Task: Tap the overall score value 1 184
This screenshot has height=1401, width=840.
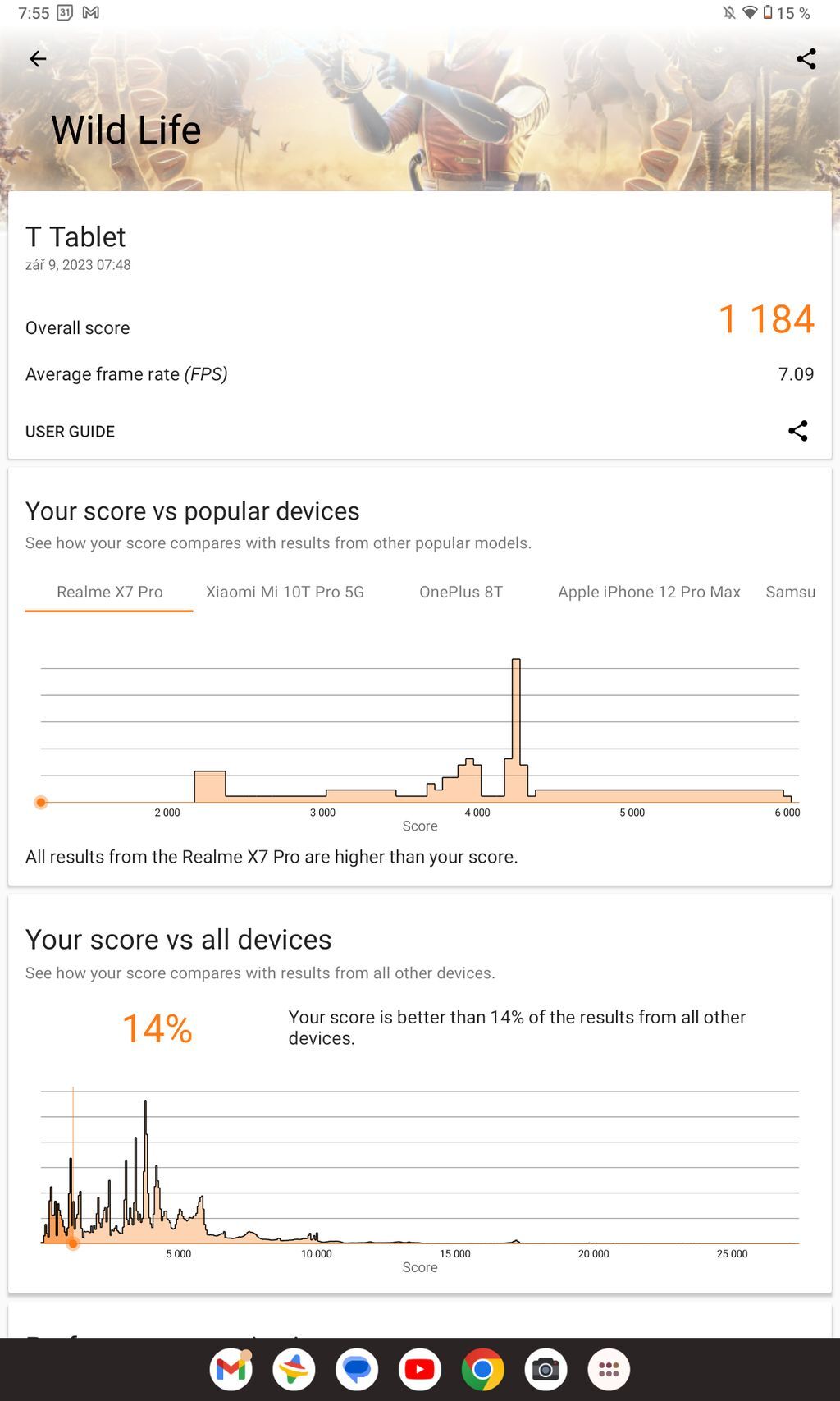Action: [x=765, y=319]
